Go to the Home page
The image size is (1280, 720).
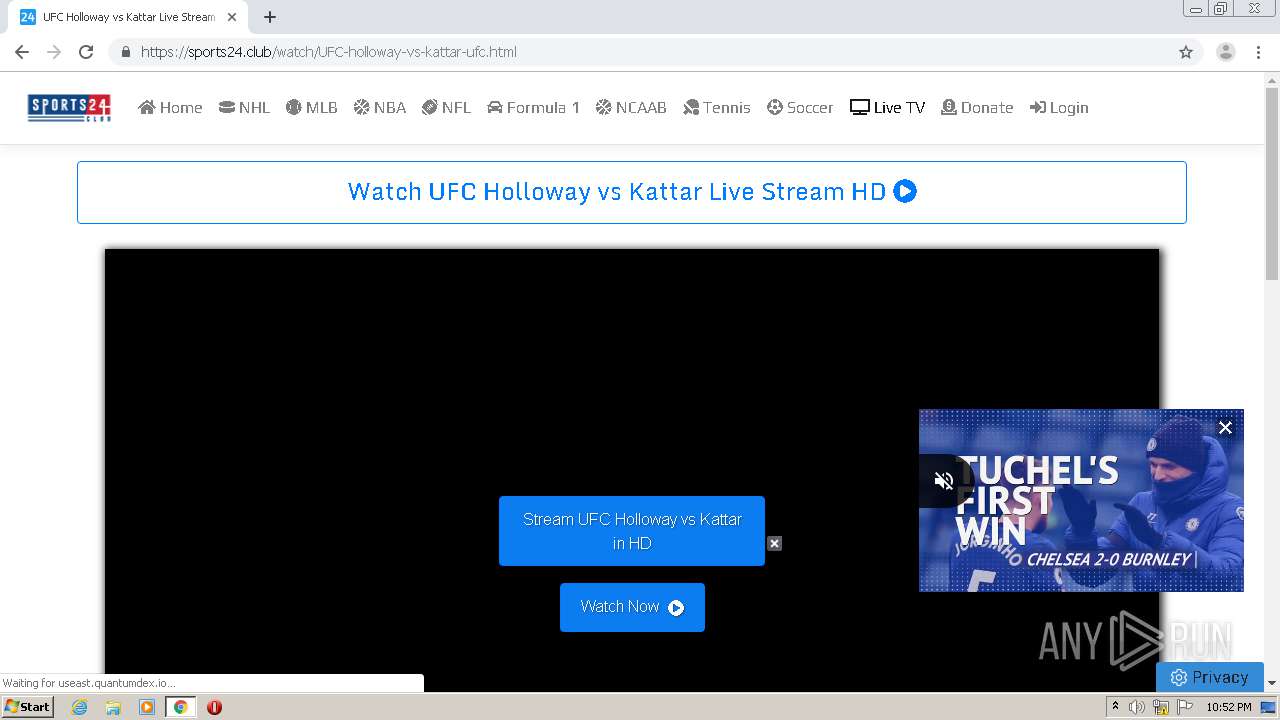170,108
